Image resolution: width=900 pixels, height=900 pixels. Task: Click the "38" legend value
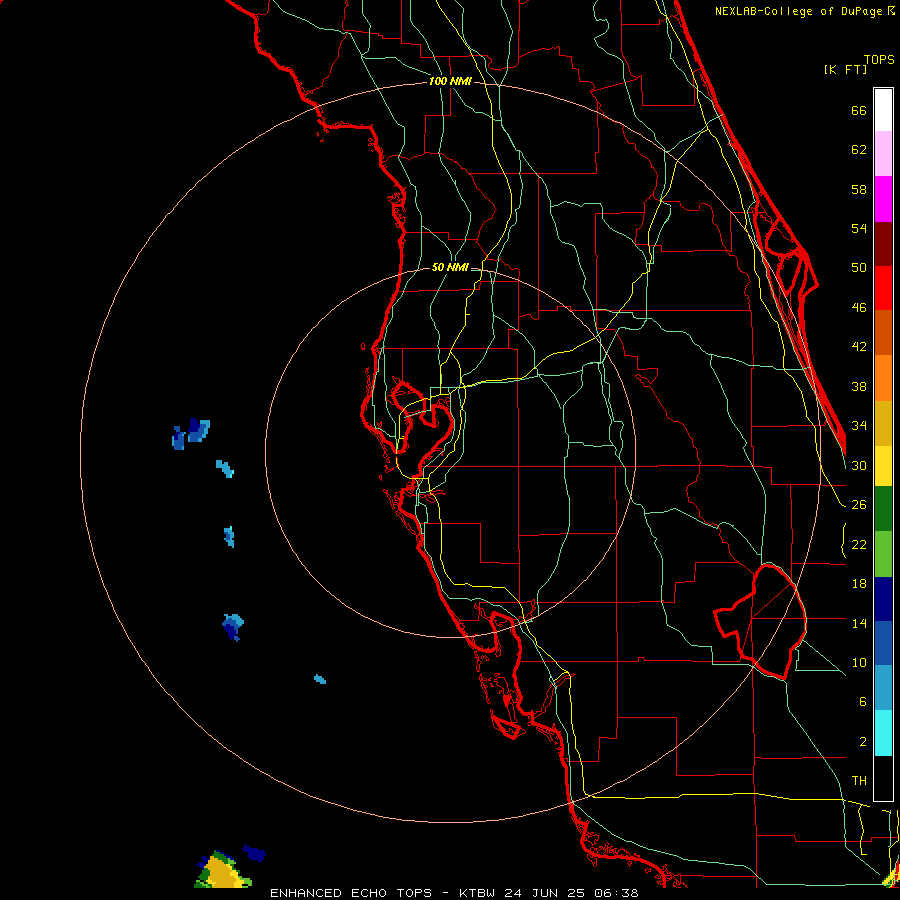coord(859,387)
